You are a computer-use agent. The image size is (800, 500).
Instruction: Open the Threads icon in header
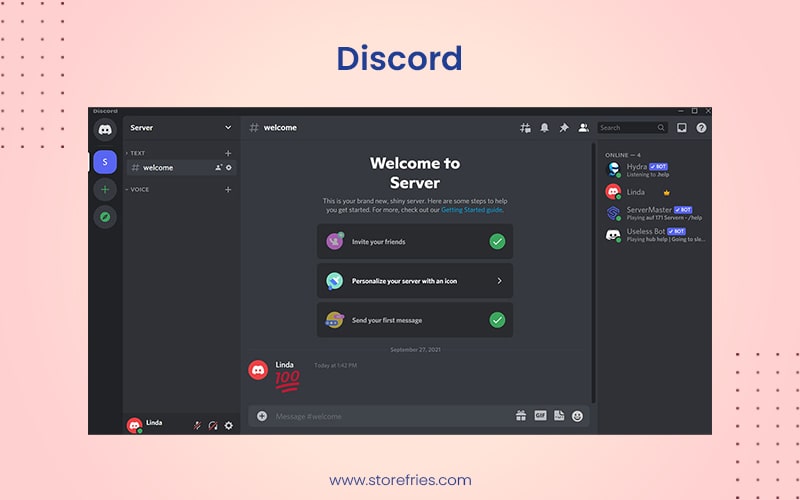[526, 128]
